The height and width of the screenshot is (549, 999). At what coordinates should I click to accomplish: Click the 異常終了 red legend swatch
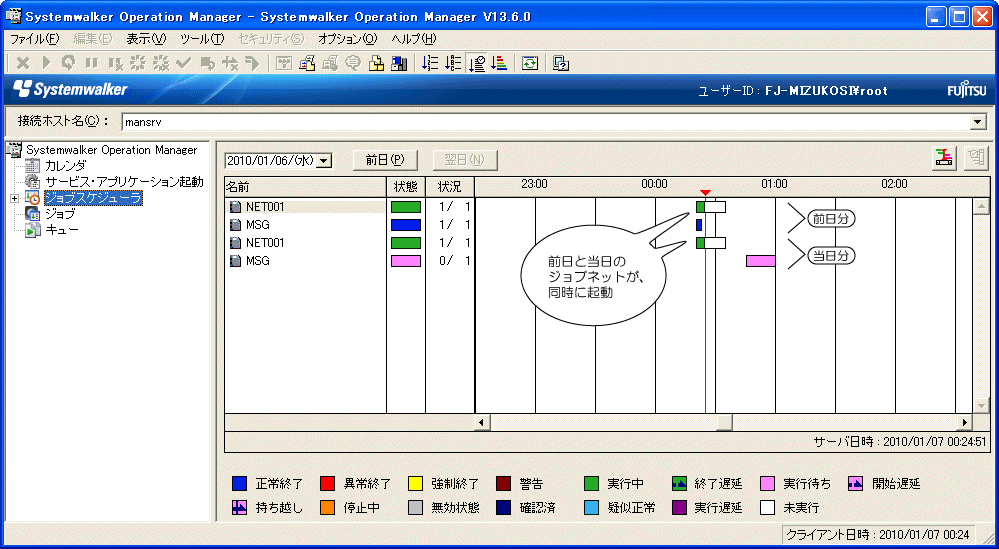click(327, 484)
